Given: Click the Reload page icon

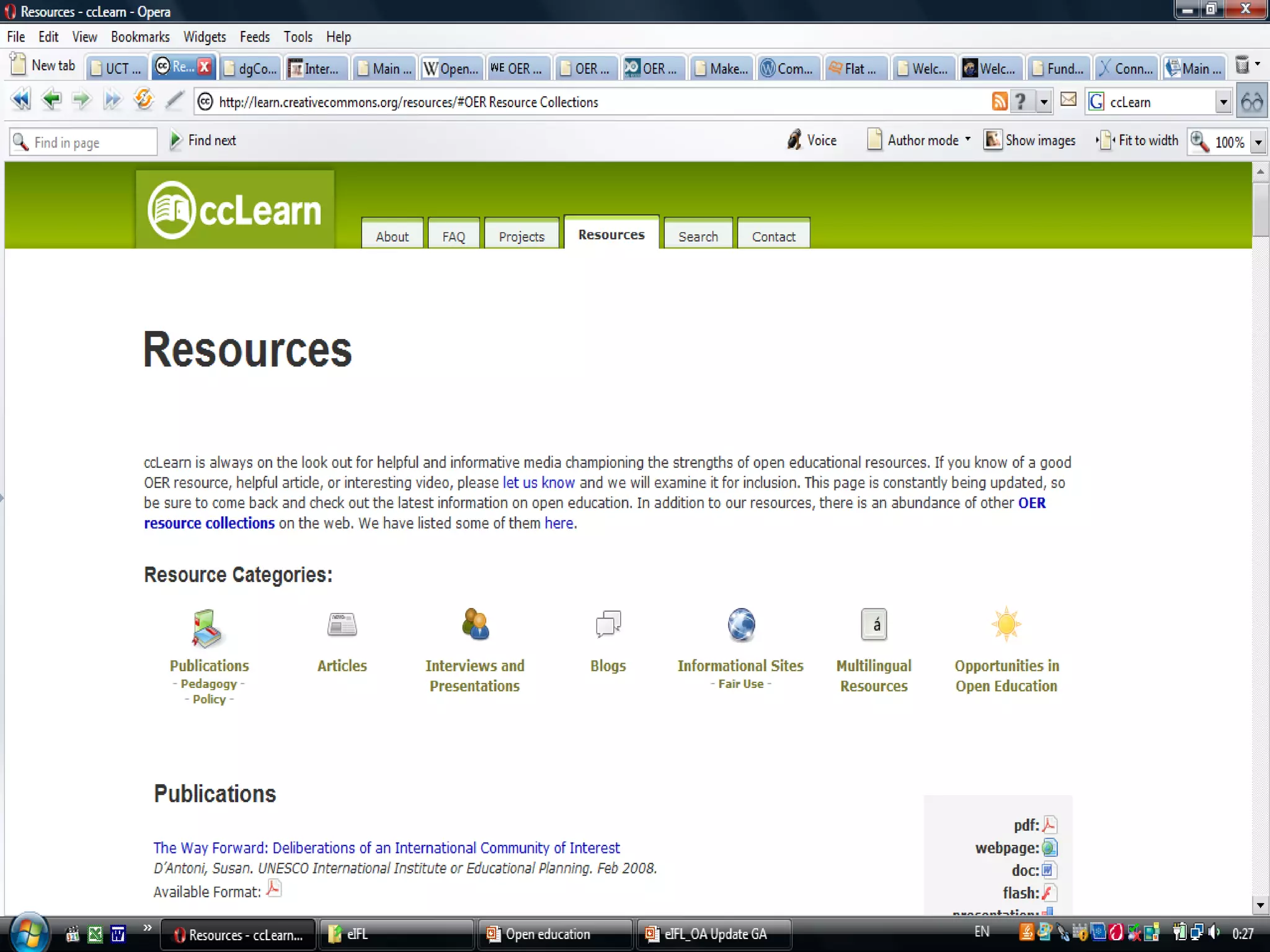Looking at the screenshot, I should point(144,100).
